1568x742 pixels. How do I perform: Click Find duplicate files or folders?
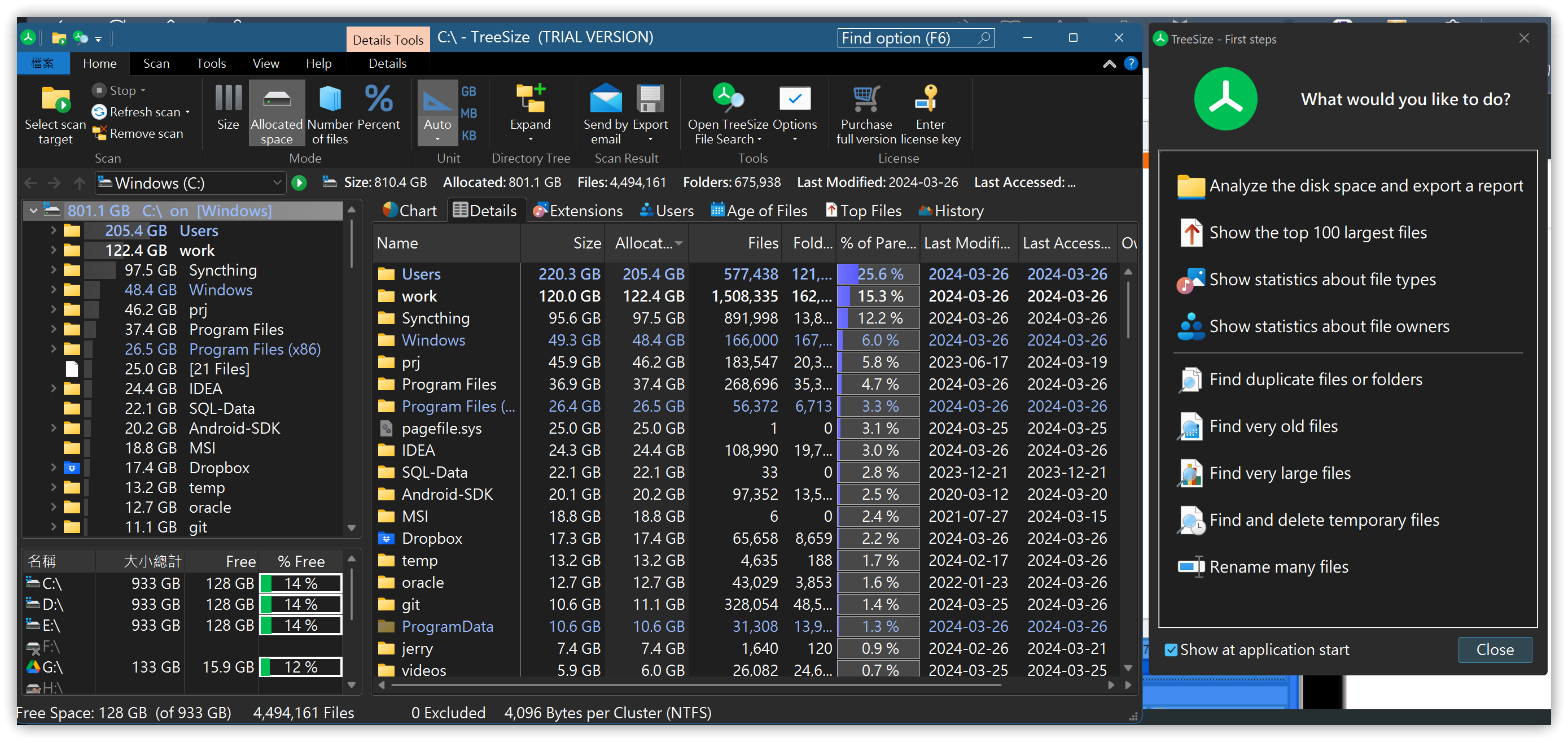pyautogui.click(x=1315, y=379)
